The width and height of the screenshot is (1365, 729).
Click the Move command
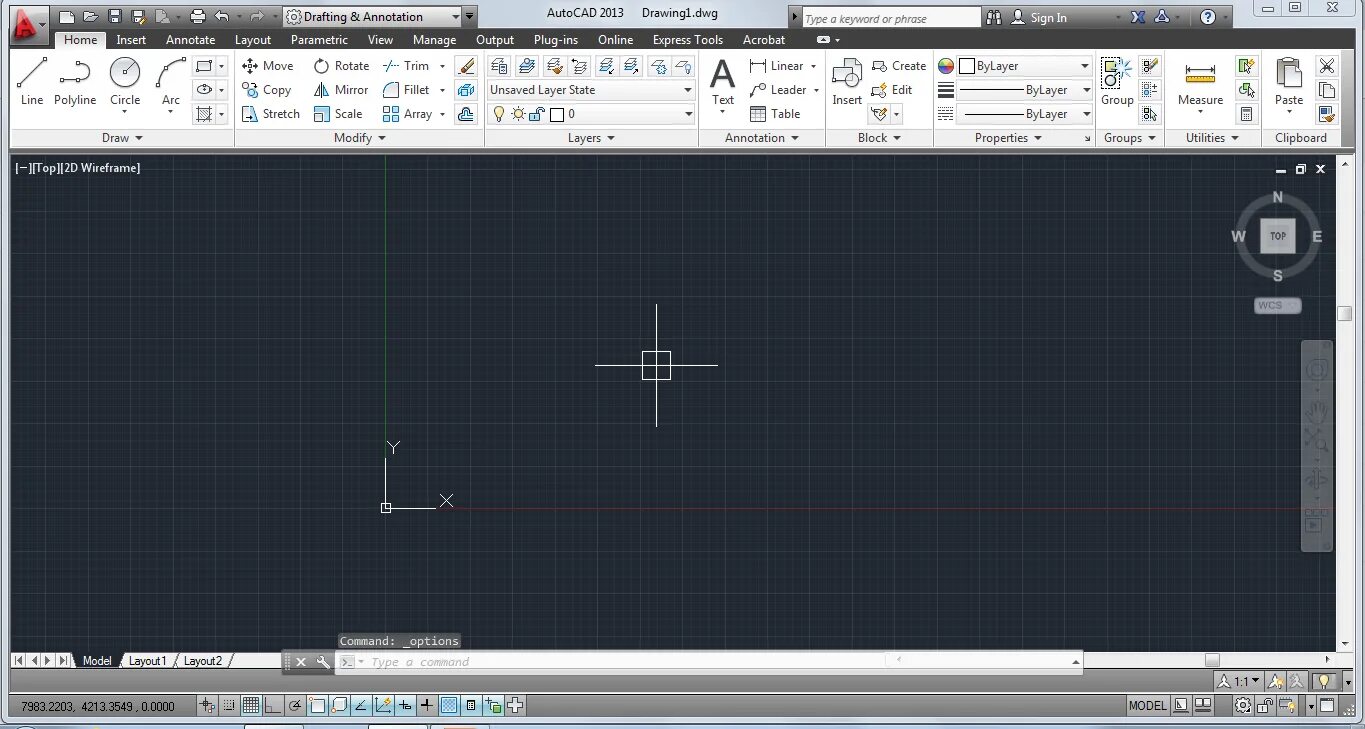pyautogui.click(x=267, y=66)
